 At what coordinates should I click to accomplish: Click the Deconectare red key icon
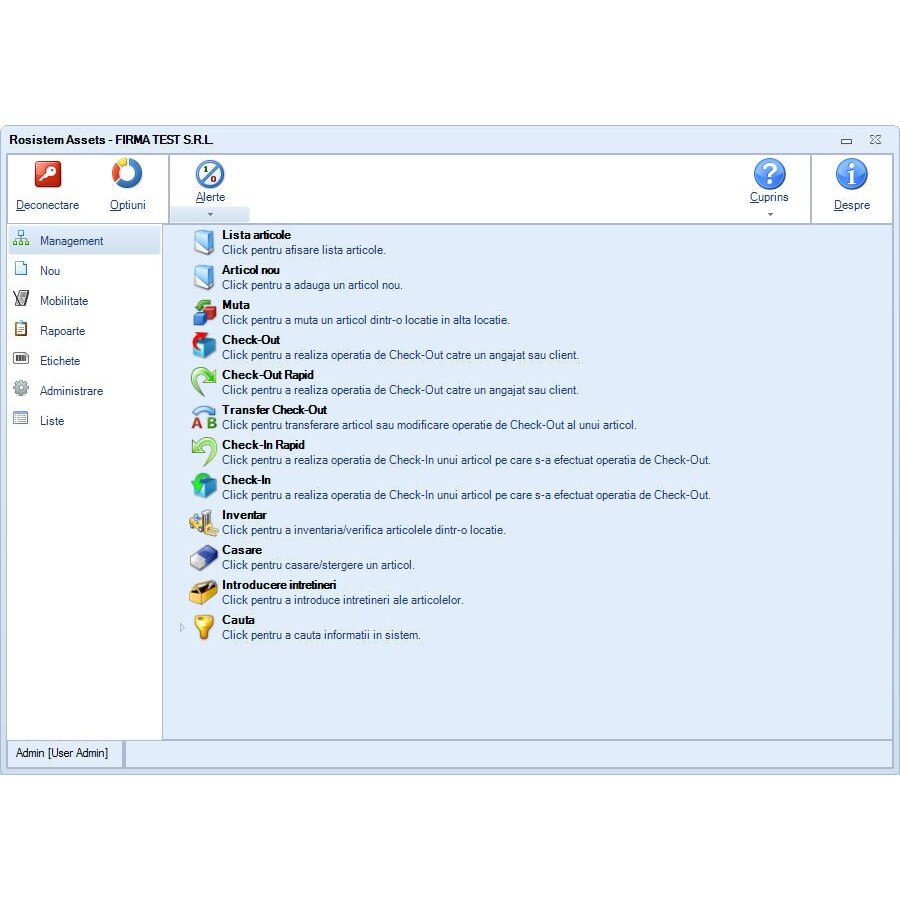click(x=47, y=175)
